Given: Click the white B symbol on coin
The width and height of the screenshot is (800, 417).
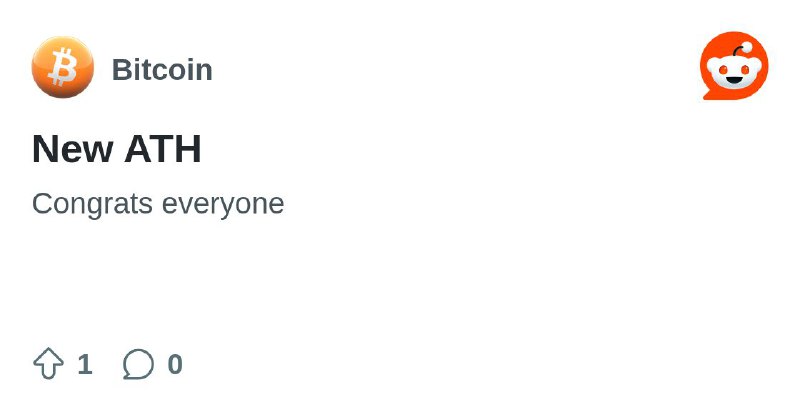Looking at the screenshot, I should [63, 67].
